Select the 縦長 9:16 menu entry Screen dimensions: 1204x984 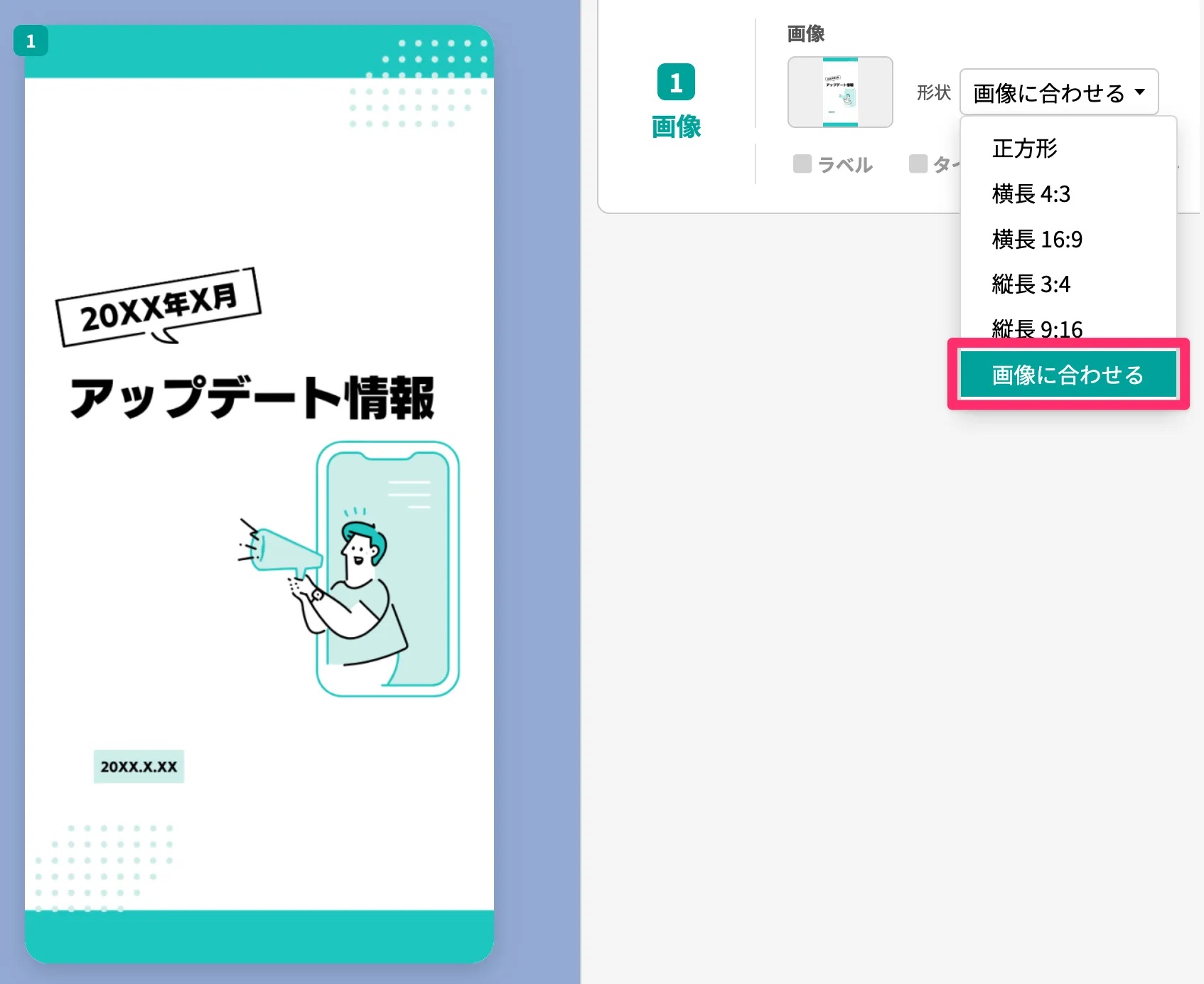coord(1036,328)
